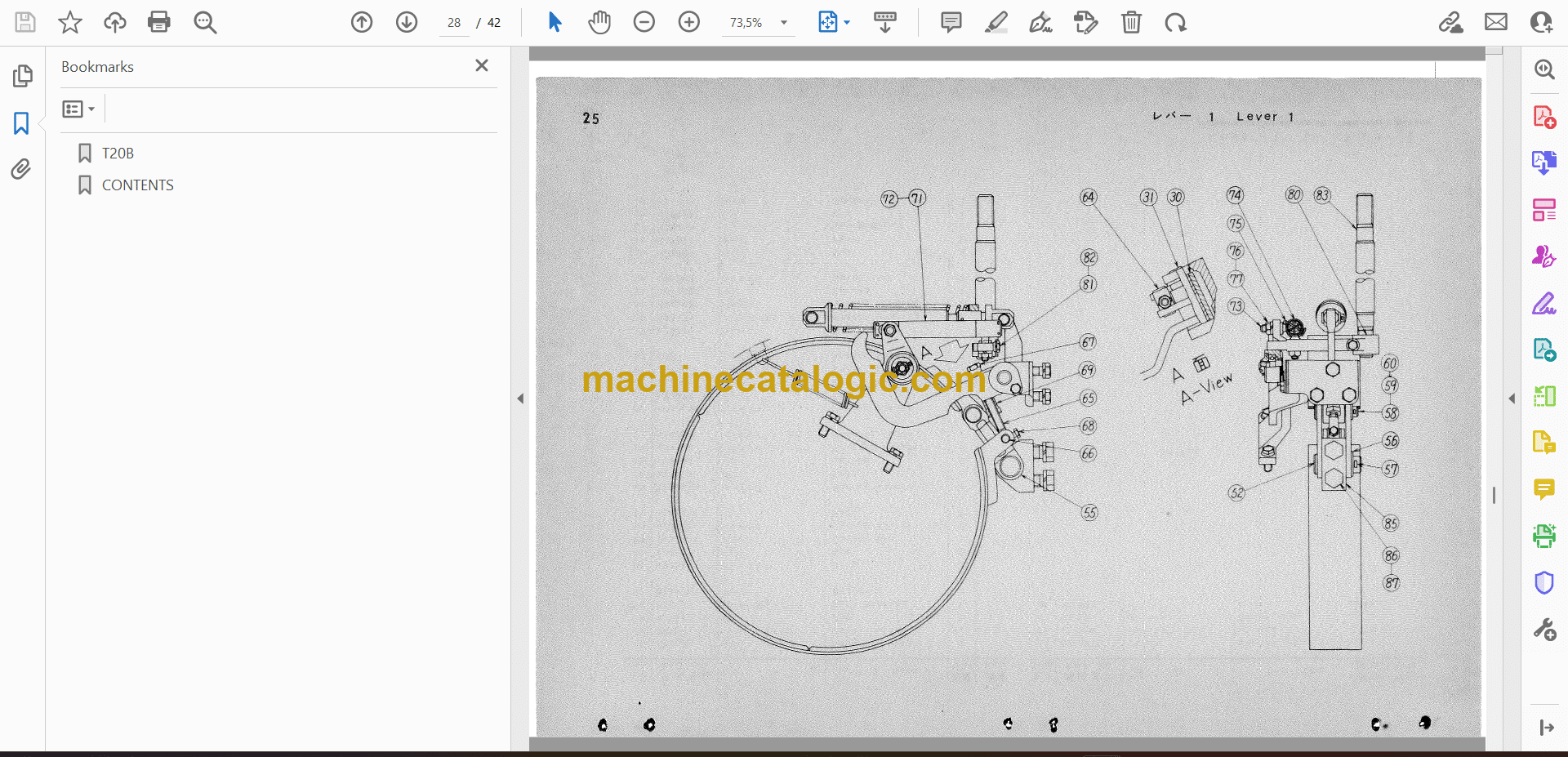Screen dimensions: 1568x757
Task: Show the Attachments panel
Action: (21, 169)
